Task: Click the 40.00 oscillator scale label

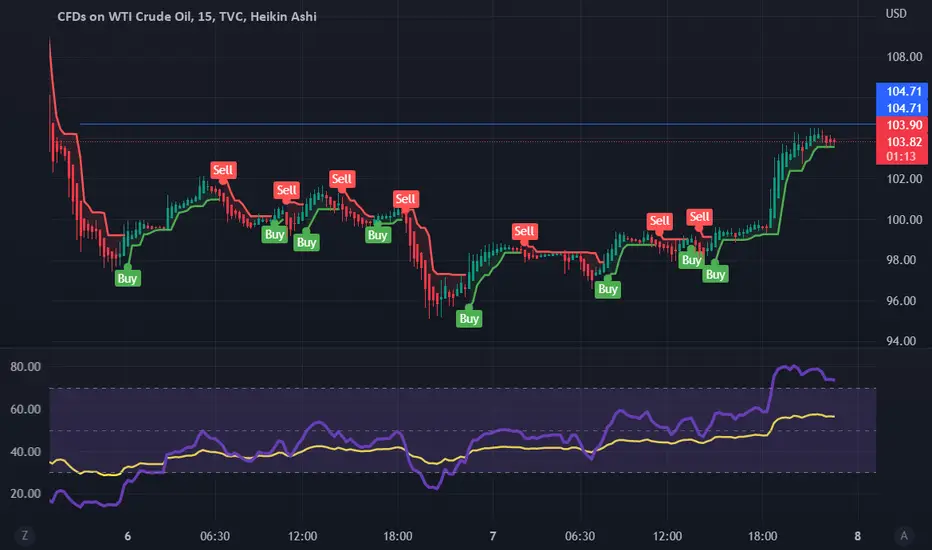Action: (26, 451)
